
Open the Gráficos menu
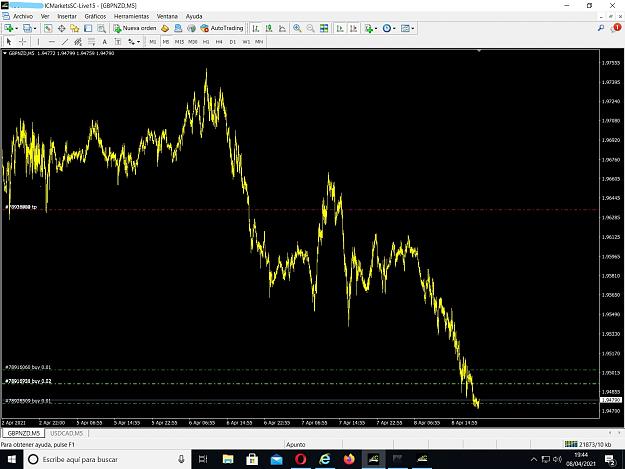pyautogui.click(x=95, y=16)
